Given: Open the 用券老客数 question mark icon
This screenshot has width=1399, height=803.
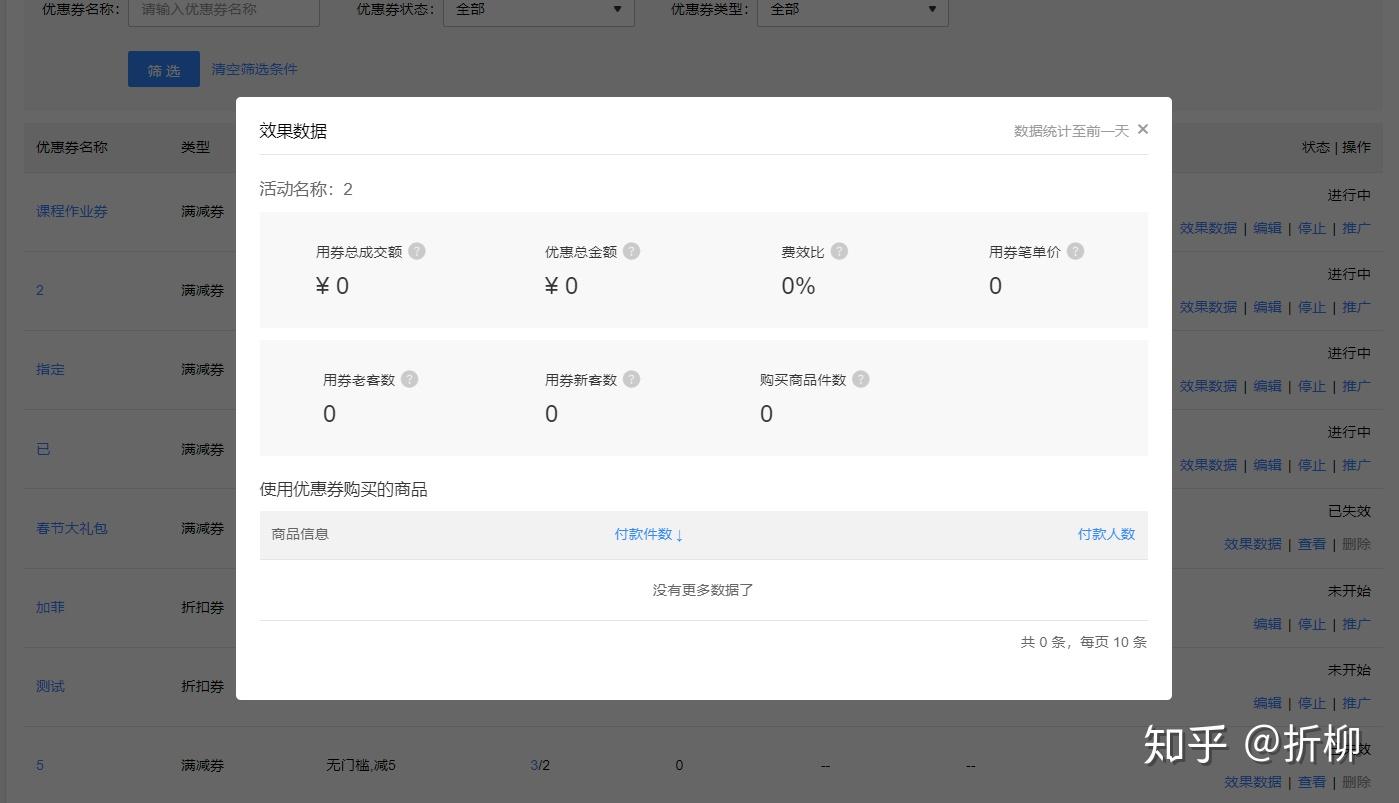Looking at the screenshot, I should [x=409, y=379].
